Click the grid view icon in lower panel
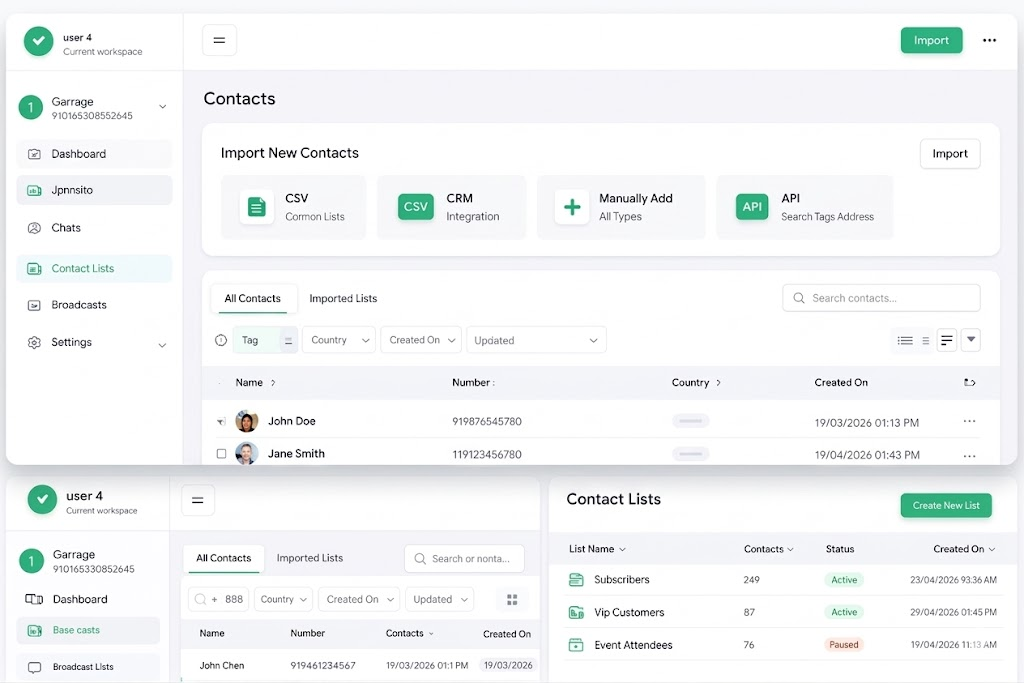1024x683 pixels. [x=512, y=599]
